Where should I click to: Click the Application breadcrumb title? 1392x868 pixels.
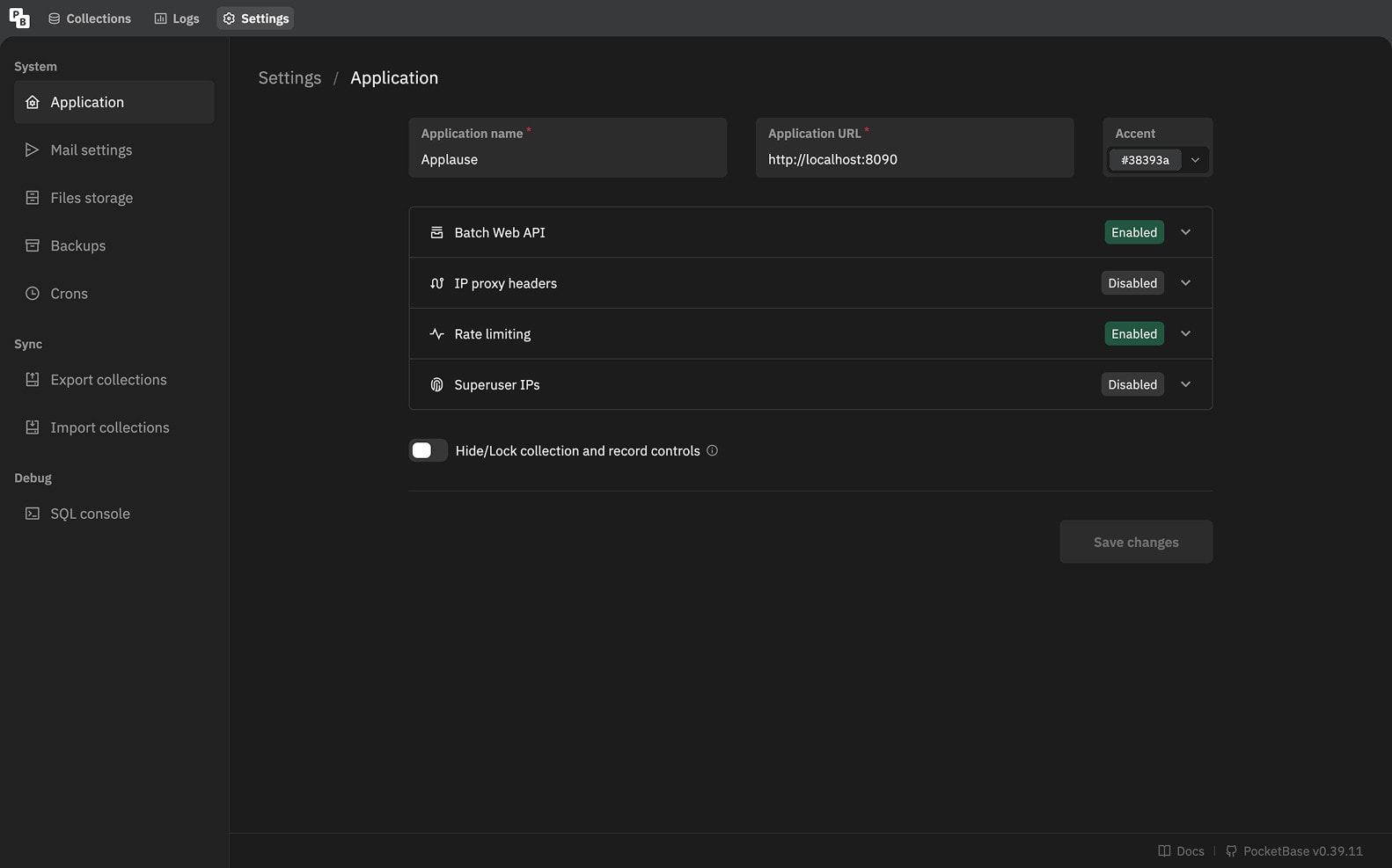(394, 77)
